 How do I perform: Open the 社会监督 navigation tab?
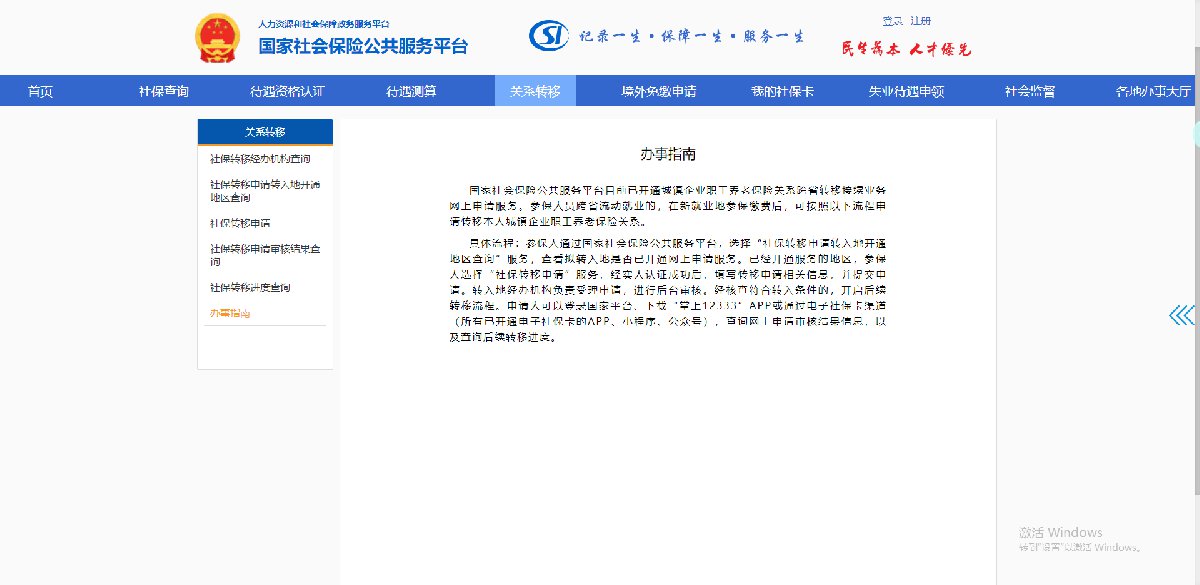1030,91
